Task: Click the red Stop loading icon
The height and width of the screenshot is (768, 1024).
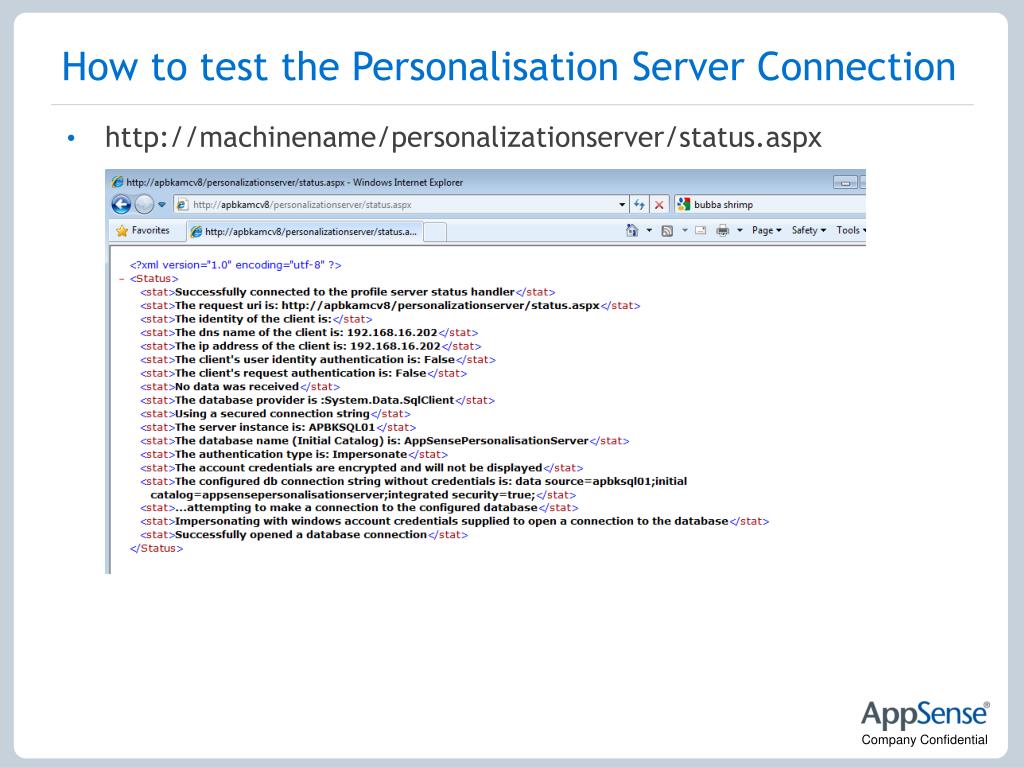Action: point(659,204)
